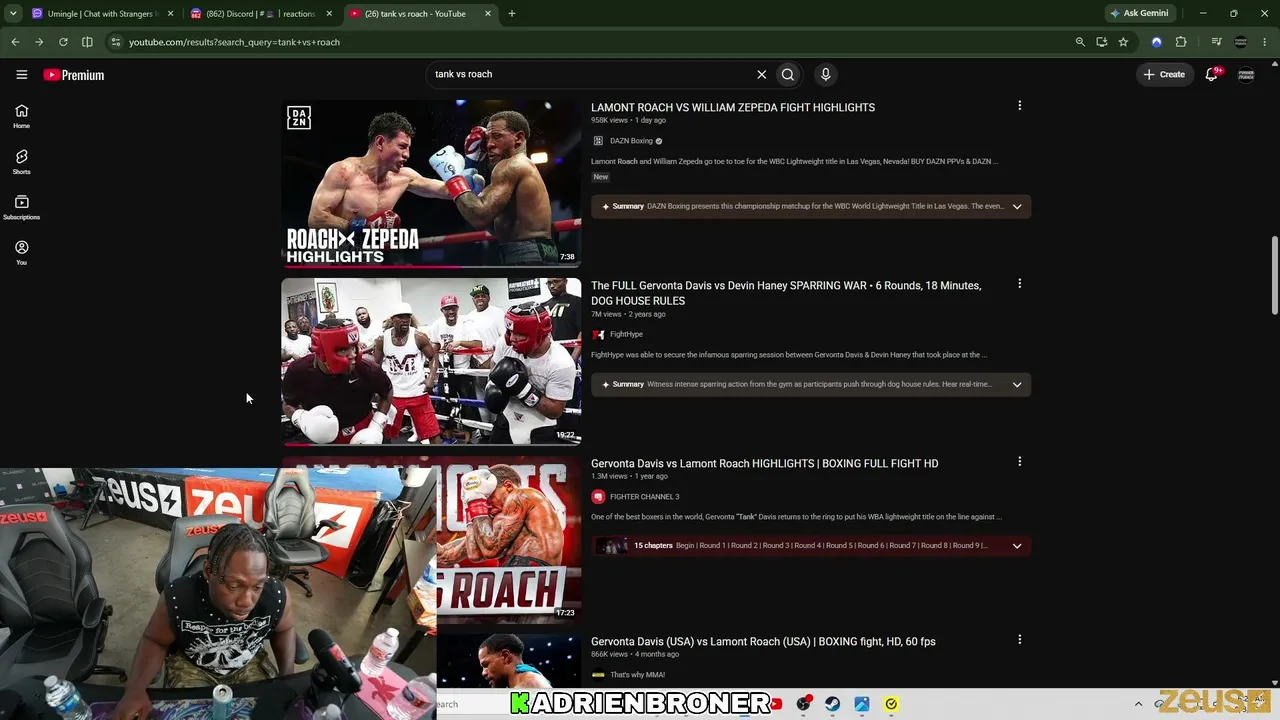Open OBS from the taskbar
Viewport: 1280px width, 720px height.
(x=803, y=704)
